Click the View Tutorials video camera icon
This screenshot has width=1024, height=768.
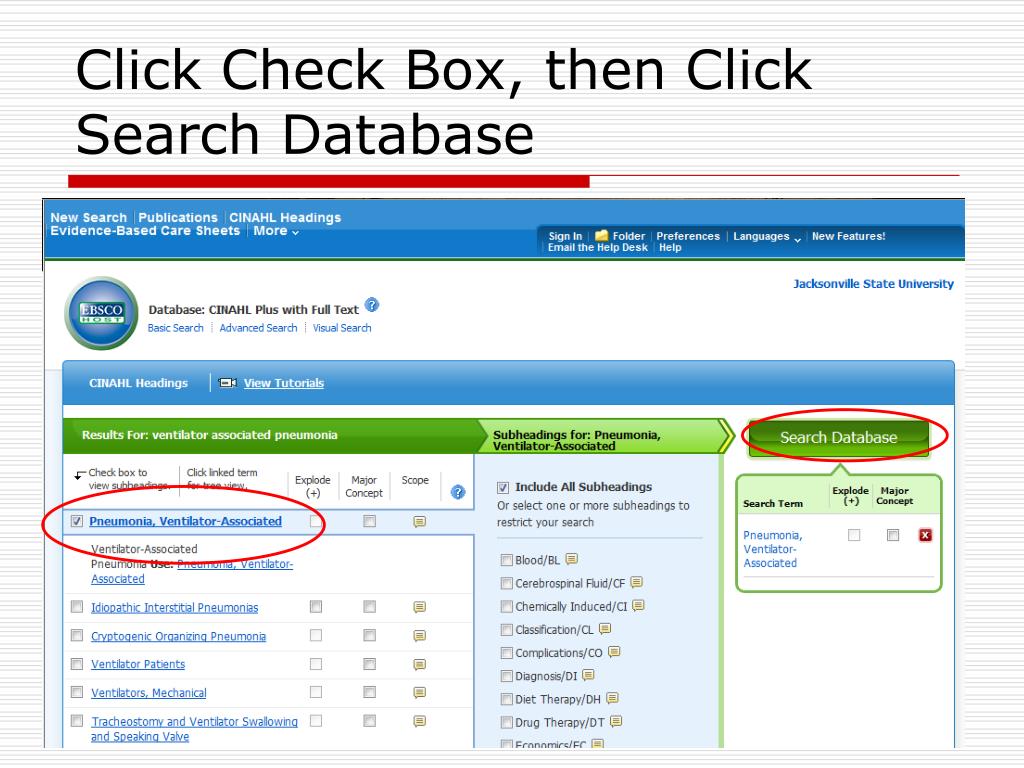227,383
